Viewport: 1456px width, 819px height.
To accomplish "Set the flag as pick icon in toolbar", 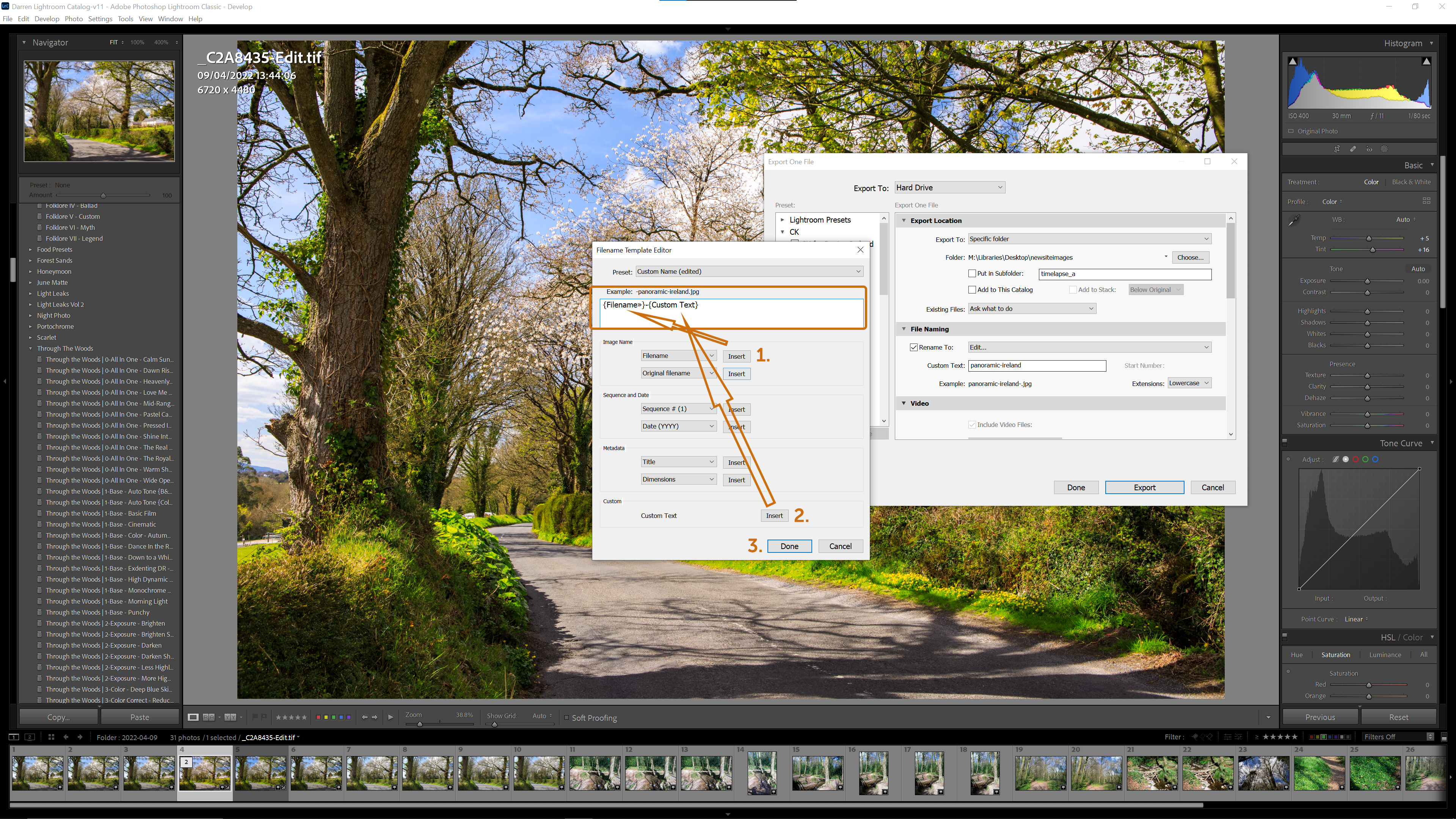I will point(255,717).
